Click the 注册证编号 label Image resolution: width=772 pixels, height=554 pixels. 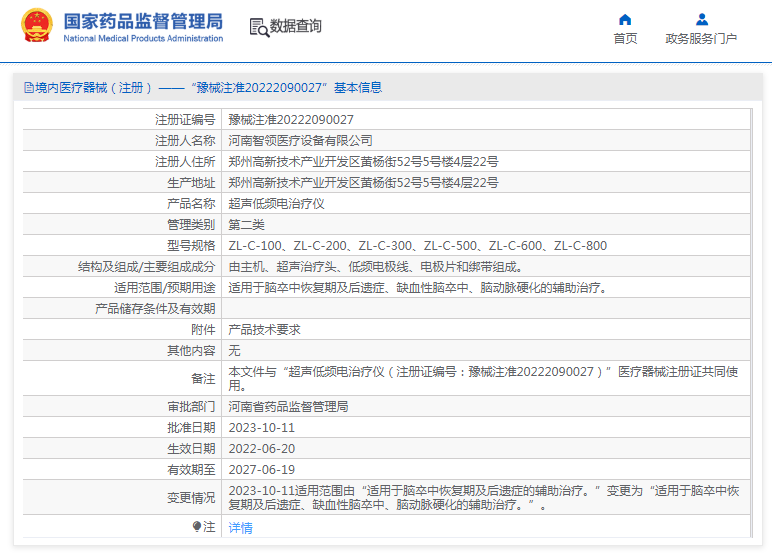(185, 120)
